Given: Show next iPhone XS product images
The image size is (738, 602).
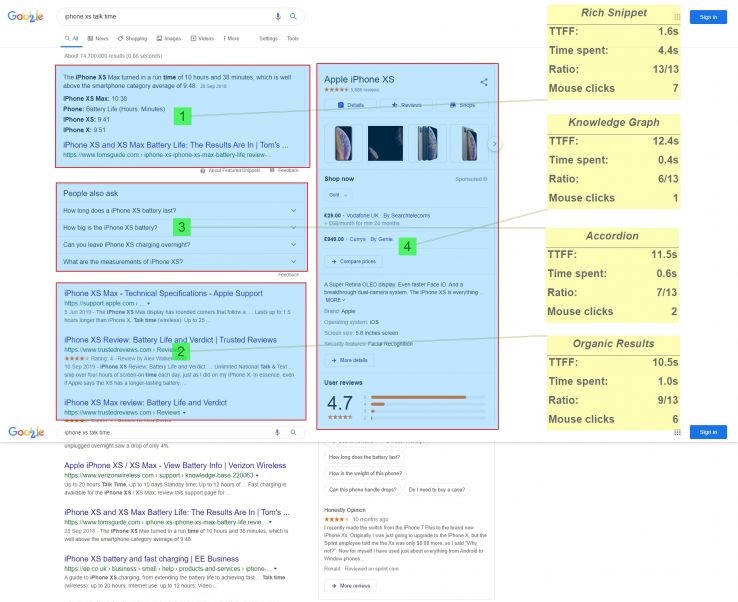Looking at the screenshot, I should [x=494, y=144].
